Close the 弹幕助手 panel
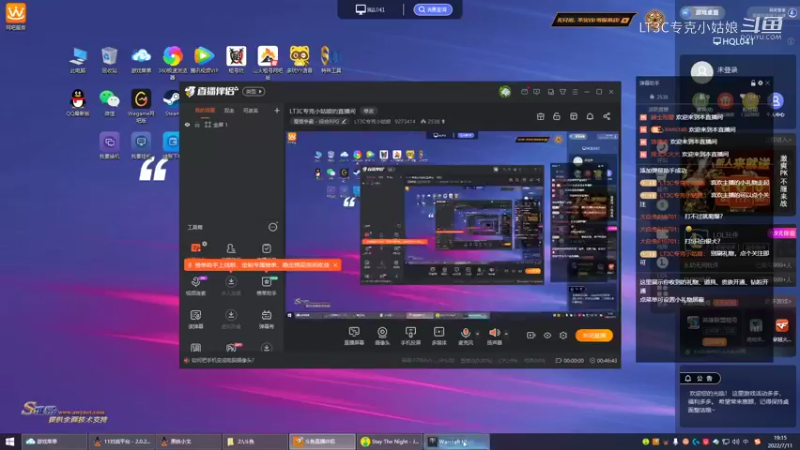800x450 pixels. coord(767,83)
